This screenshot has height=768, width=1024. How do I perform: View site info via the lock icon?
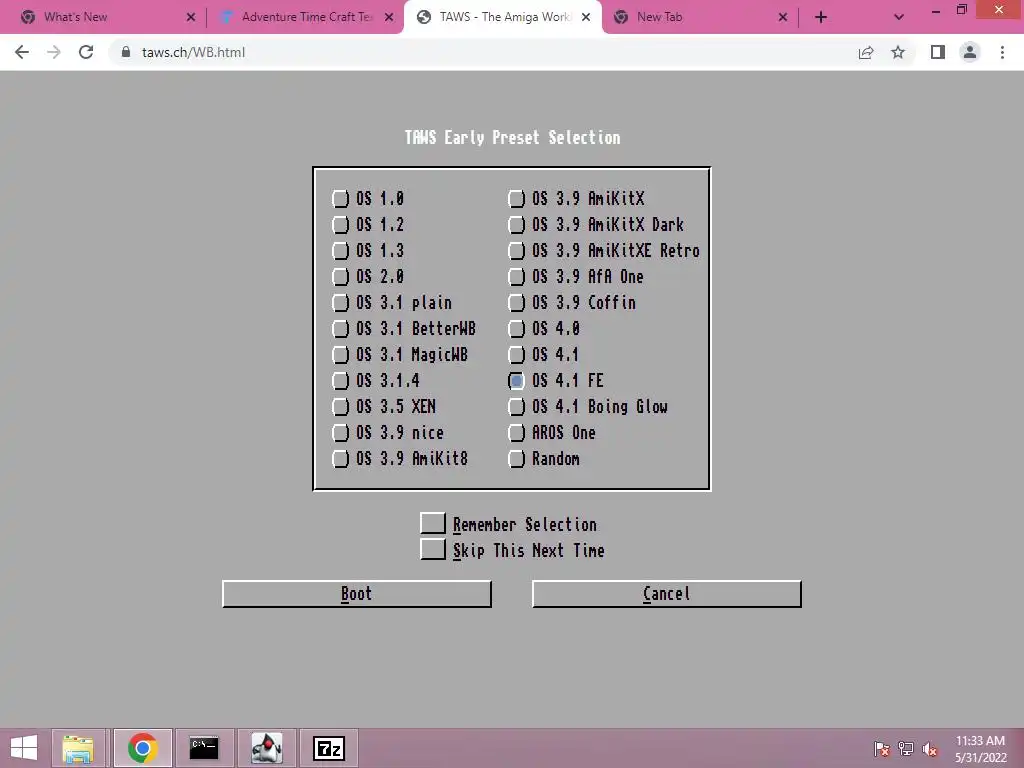point(126,52)
